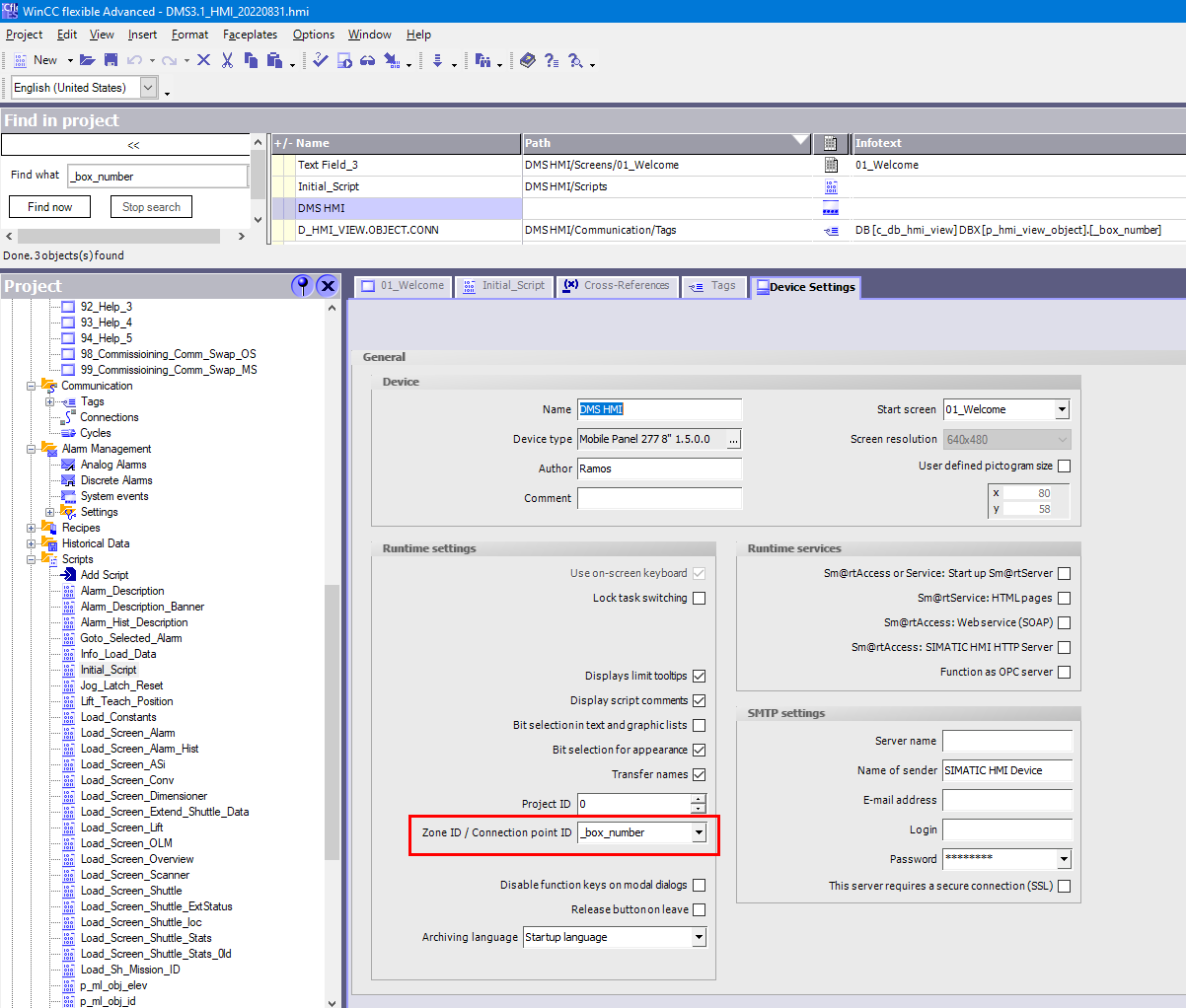Enable the Lock task switching checkbox

pos(699,598)
